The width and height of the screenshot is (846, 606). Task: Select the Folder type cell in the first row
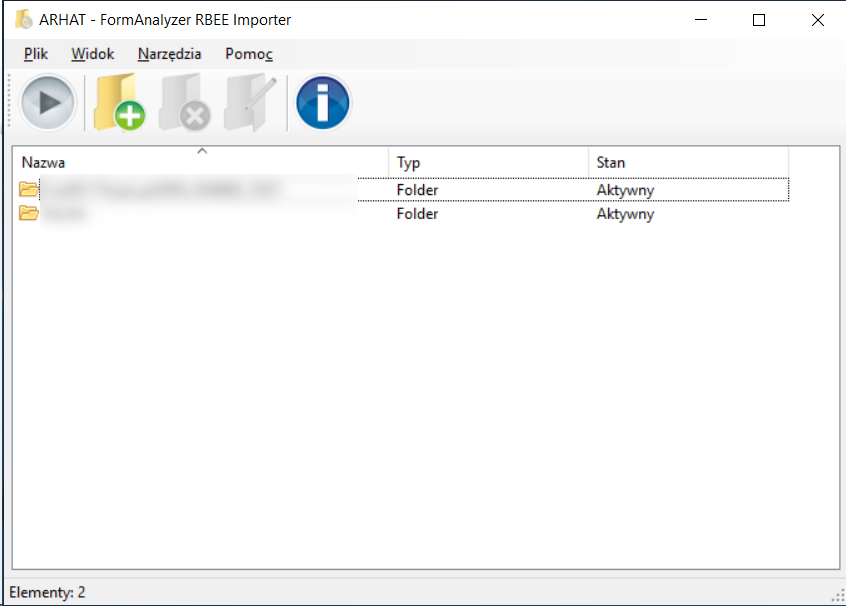pyautogui.click(x=417, y=190)
